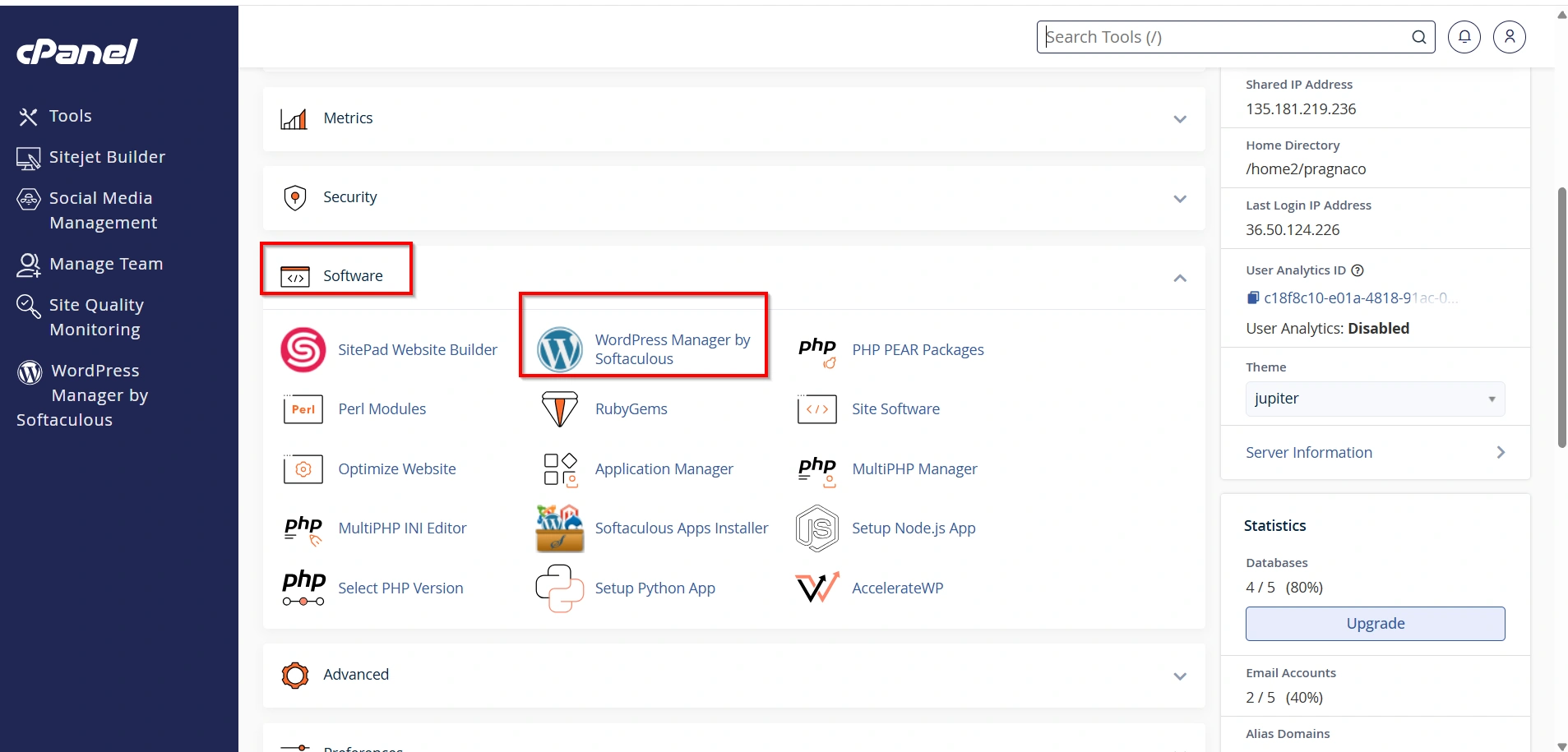Open the Softaculous Apps Installer link
The width and height of the screenshot is (1568, 752).
(x=682, y=528)
